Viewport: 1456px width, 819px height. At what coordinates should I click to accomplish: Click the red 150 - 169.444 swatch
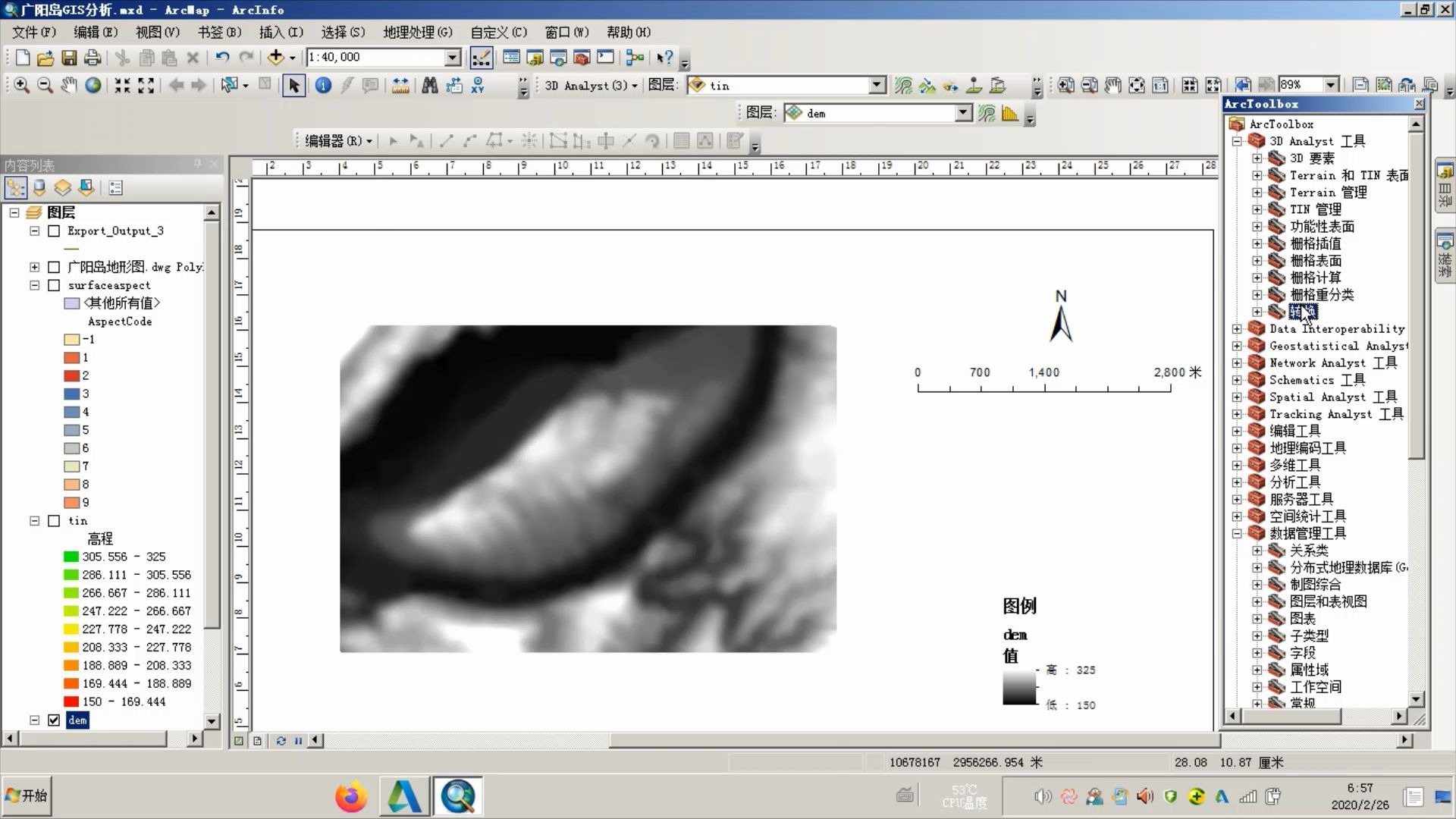click(x=71, y=702)
